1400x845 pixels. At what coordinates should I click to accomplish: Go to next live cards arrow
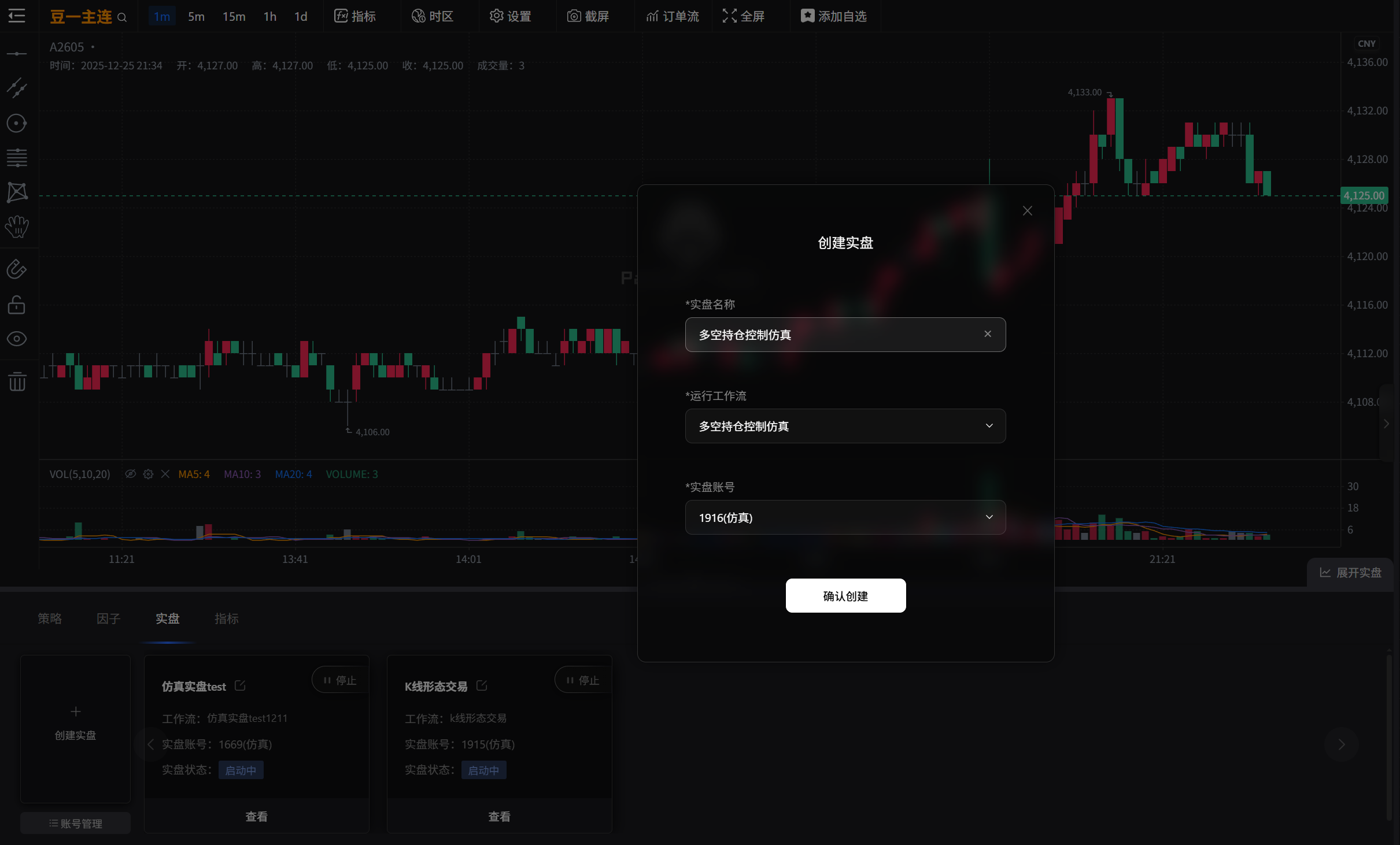(1341, 744)
